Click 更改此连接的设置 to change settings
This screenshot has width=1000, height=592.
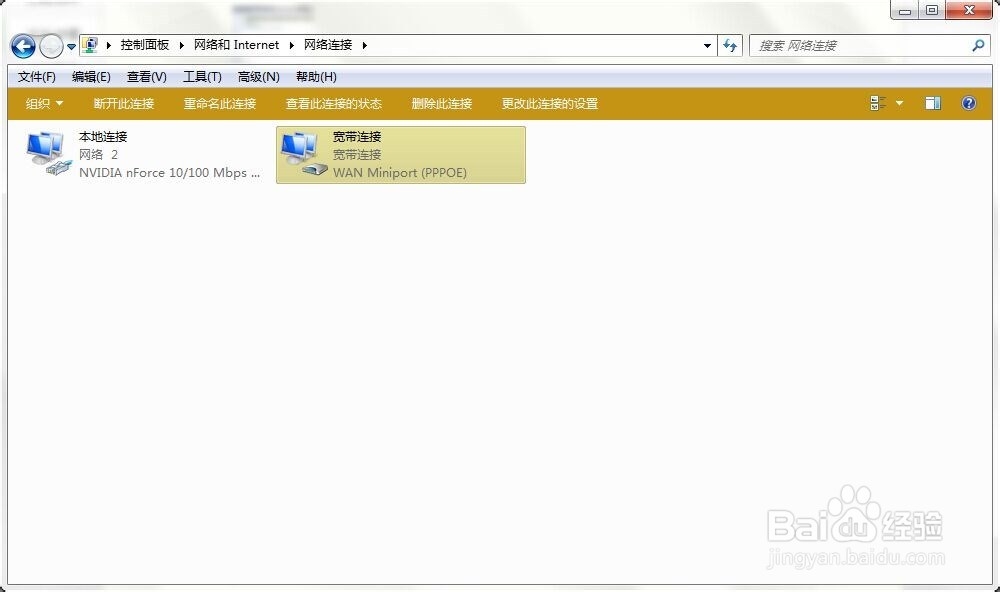point(547,103)
